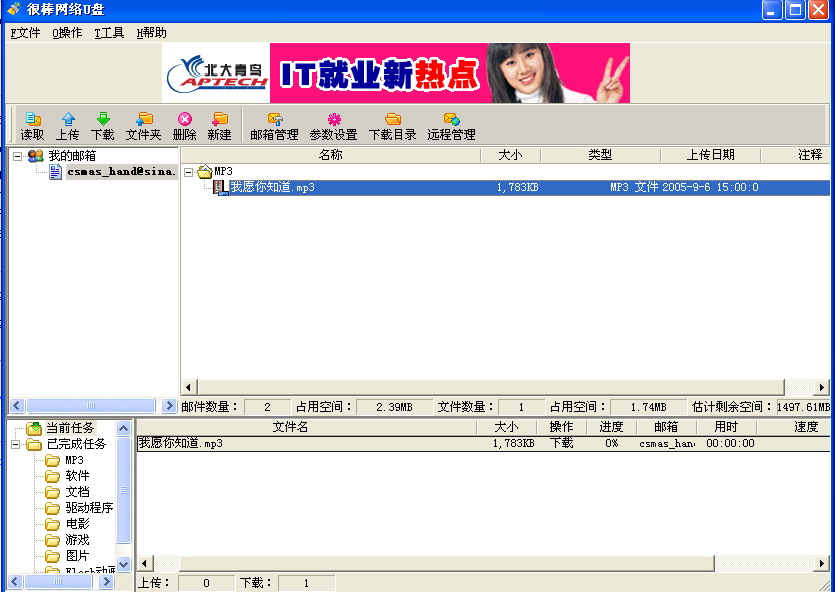Collapse the 已完成任务 tree node

[x=17, y=444]
